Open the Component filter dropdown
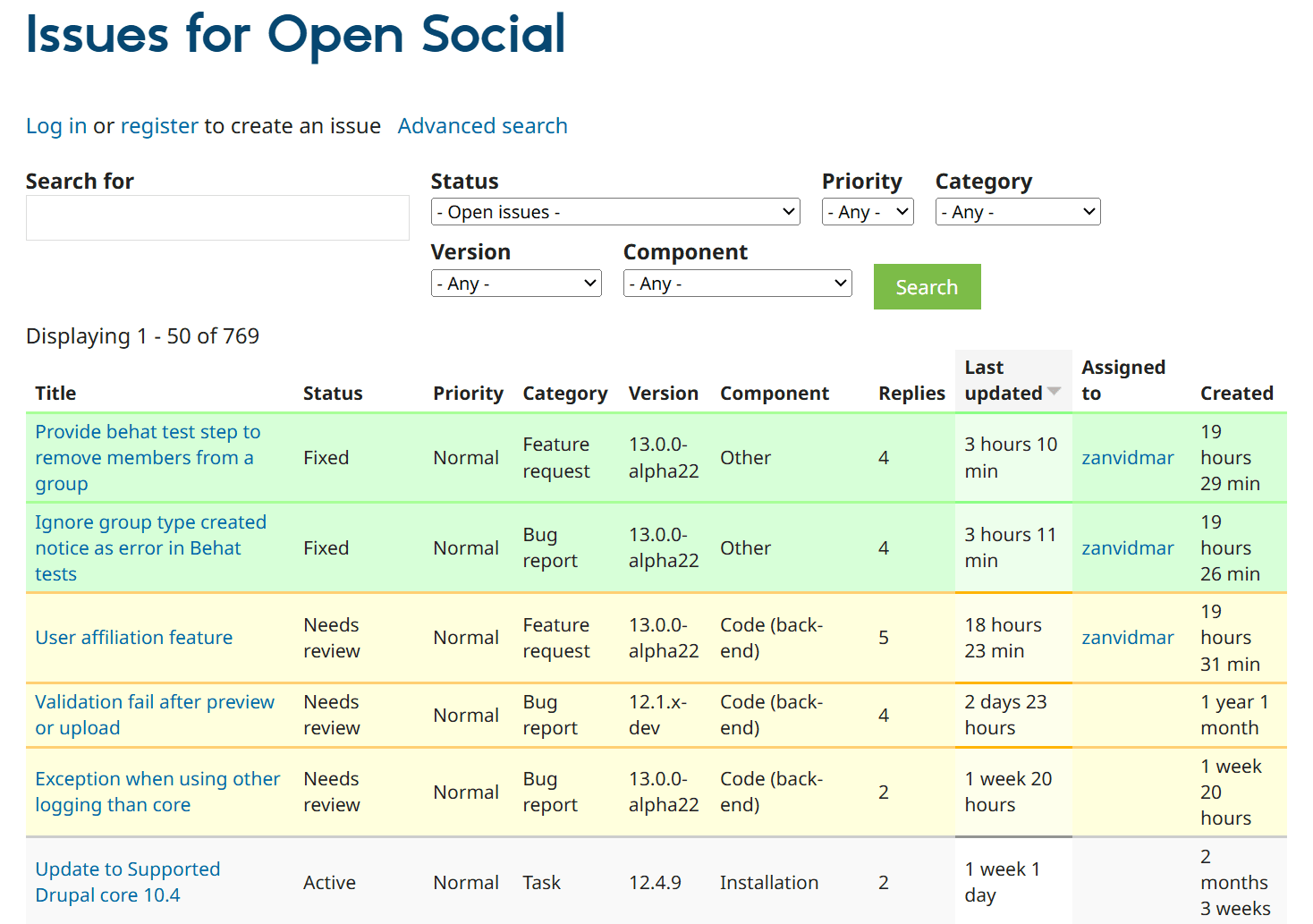The height and width of the screenshot is (924, 1313). 737,284
